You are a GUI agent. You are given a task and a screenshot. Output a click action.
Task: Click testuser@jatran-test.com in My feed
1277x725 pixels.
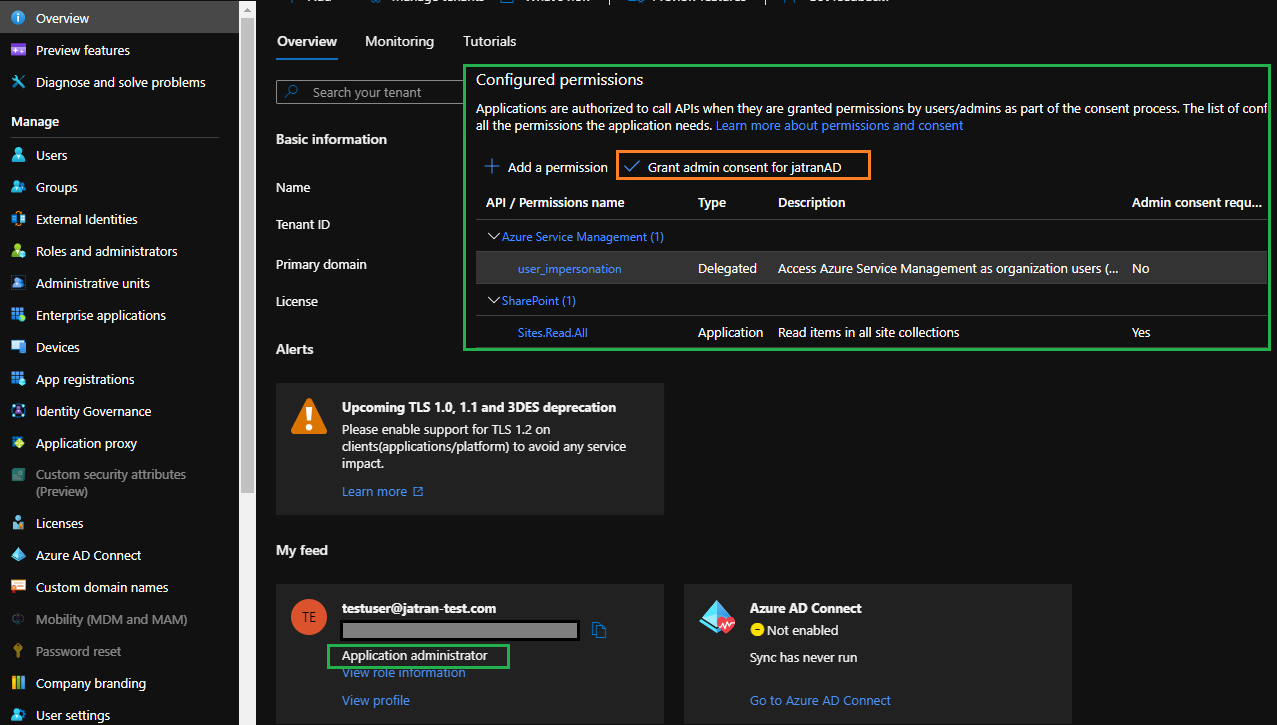pyautogui.click(x=419, y=608)
